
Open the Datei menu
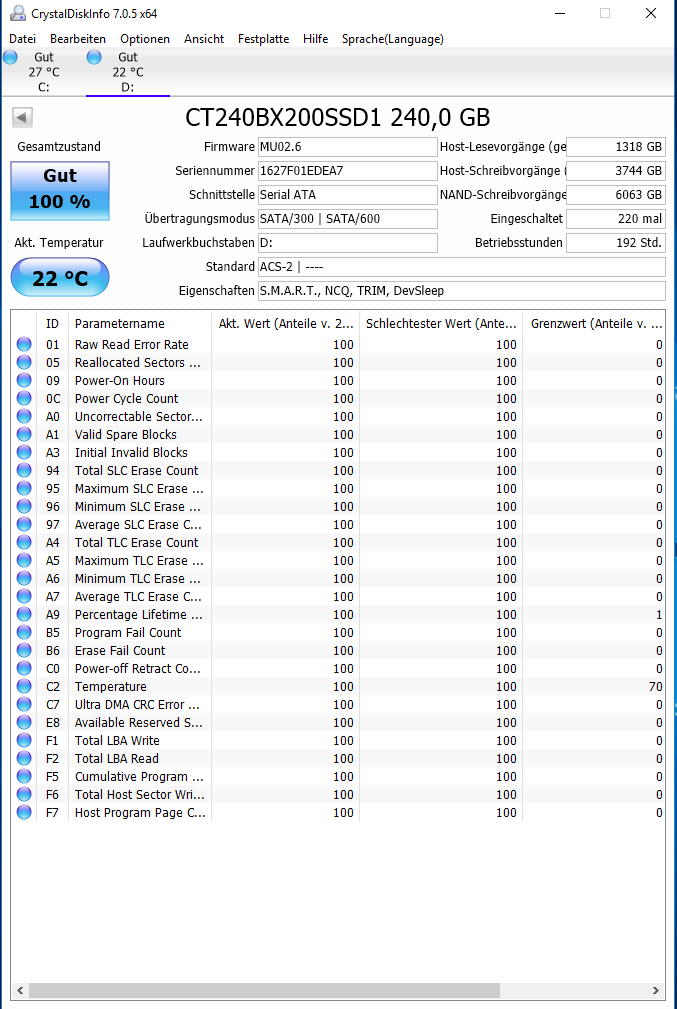click(x=23, y=39)
